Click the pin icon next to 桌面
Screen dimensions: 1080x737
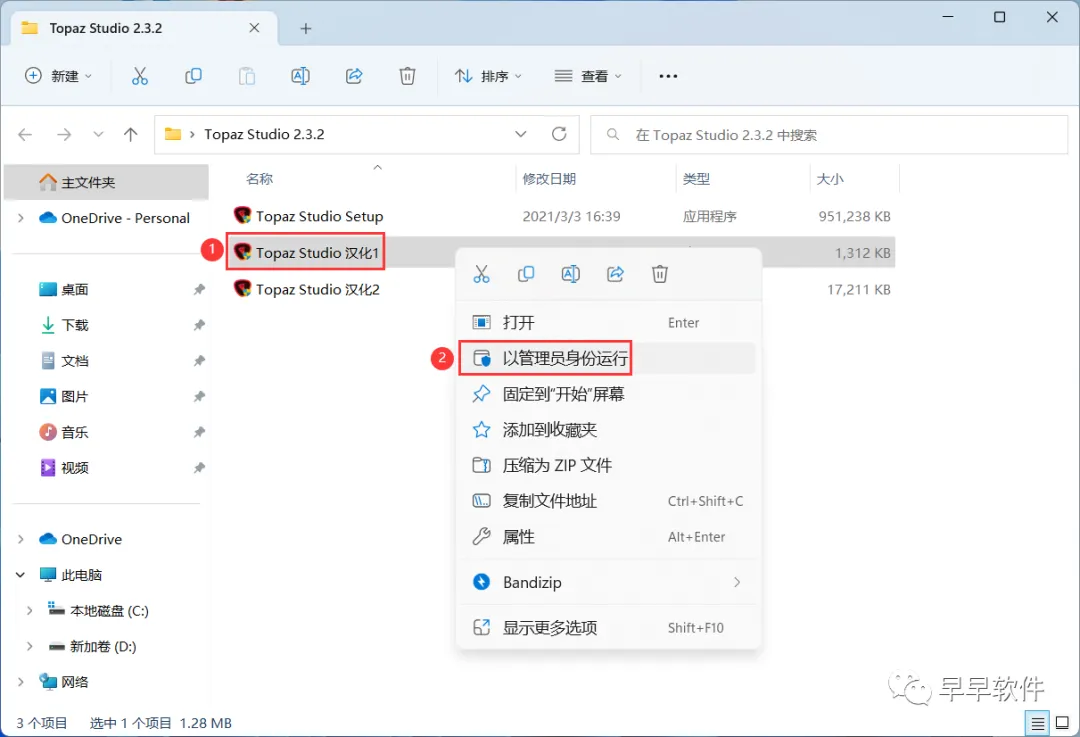[199, 289]
